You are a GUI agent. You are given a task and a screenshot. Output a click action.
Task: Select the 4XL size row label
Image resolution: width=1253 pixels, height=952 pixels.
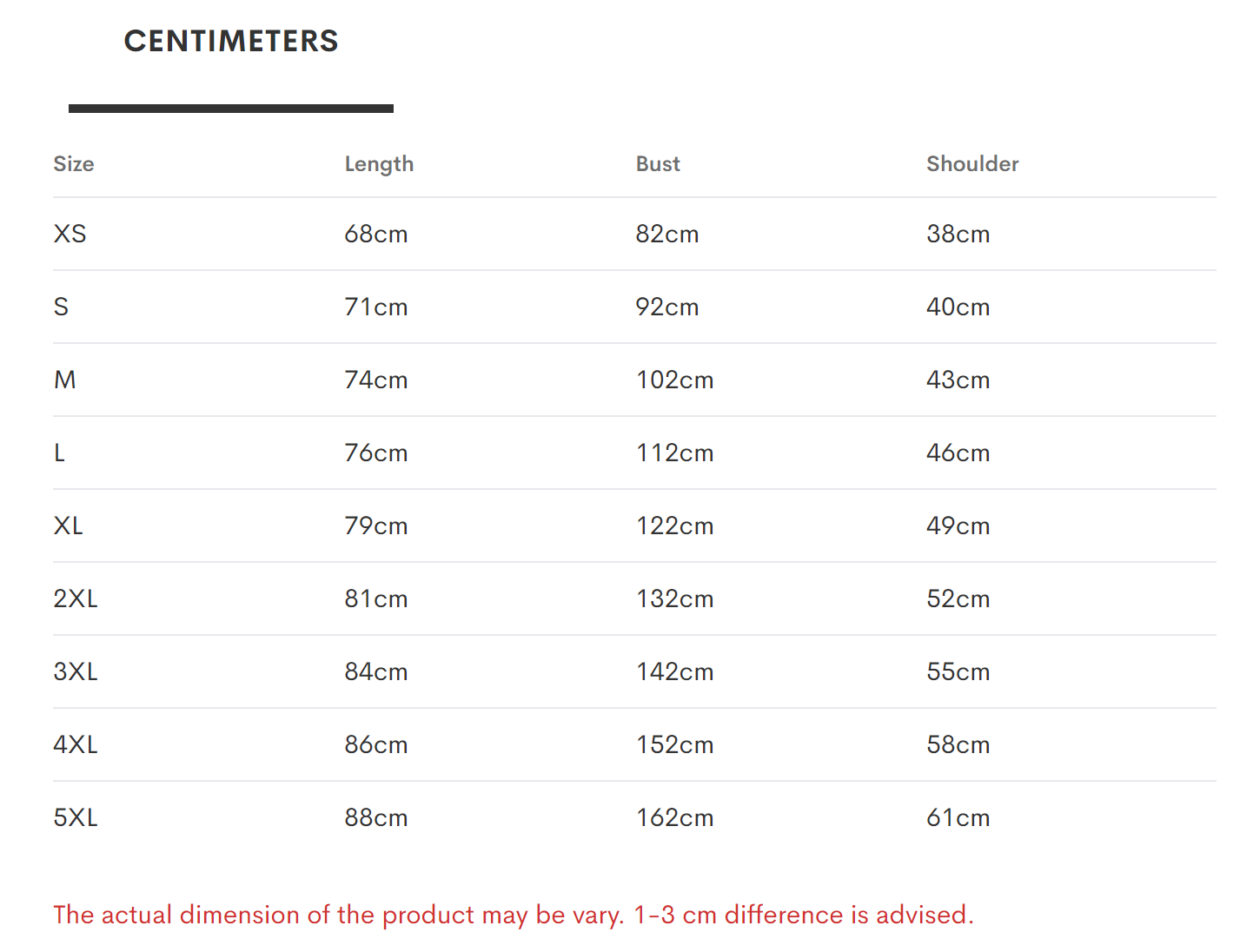(76, 745)
